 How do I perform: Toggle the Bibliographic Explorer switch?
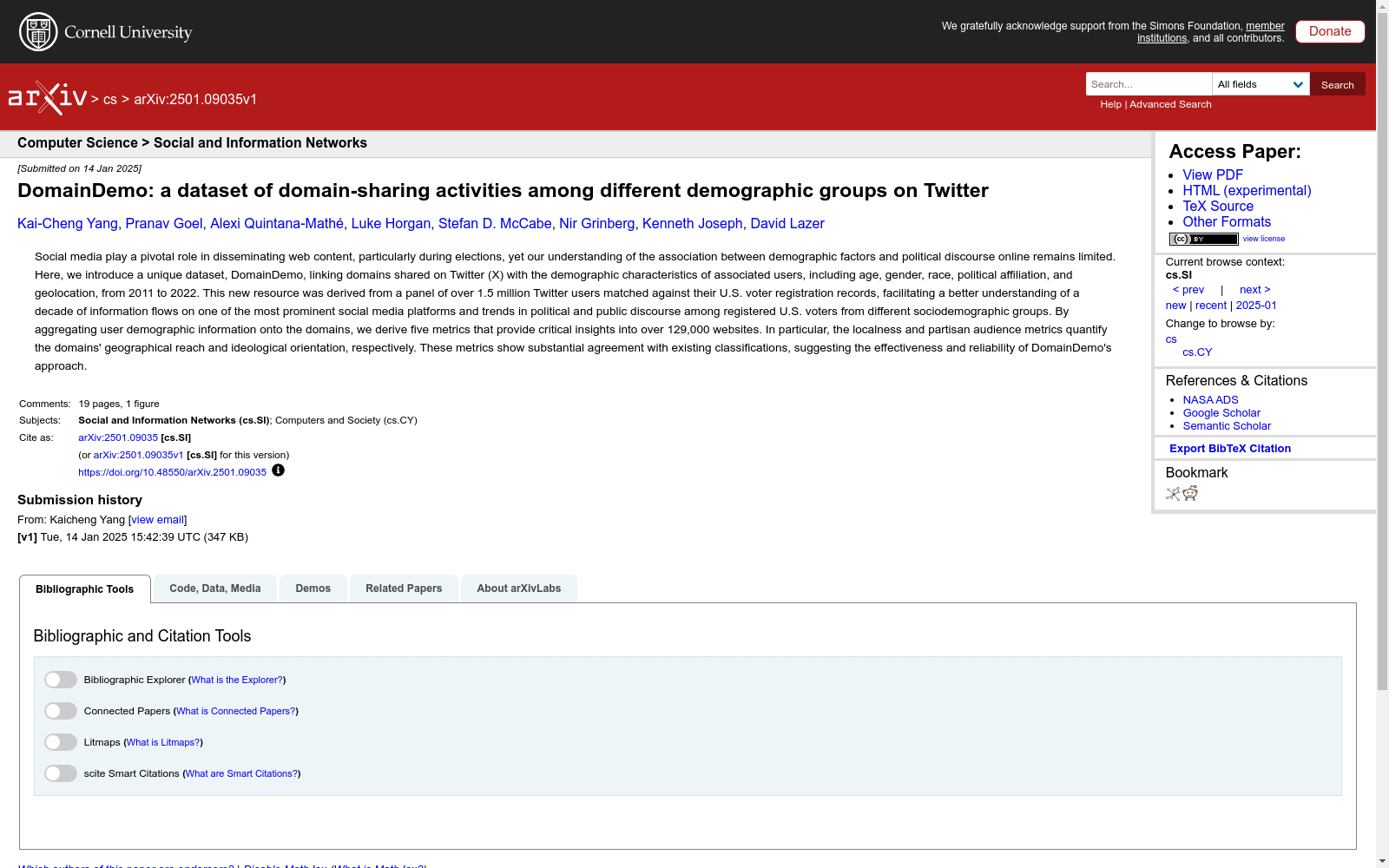pyautogui.click(x=61, y=680)
